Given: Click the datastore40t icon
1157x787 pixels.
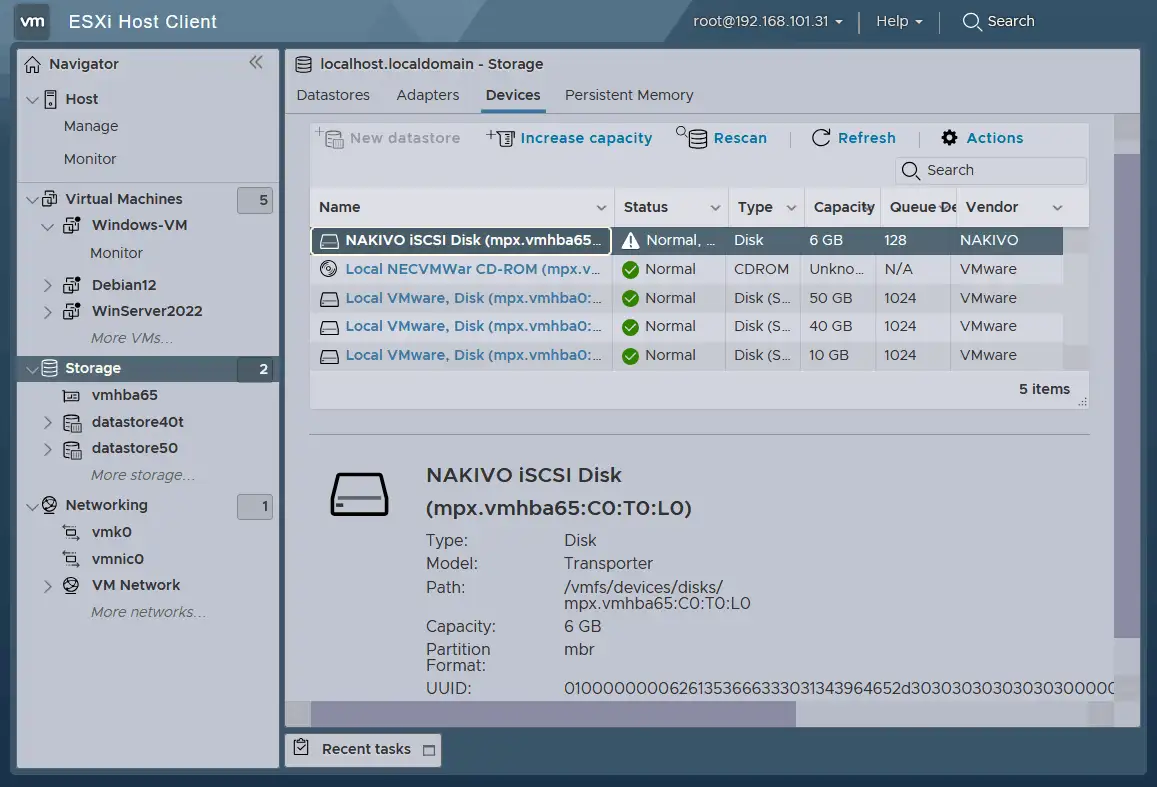Looking at the screenshot, I should pyautogui.click(x=72, y=423).
